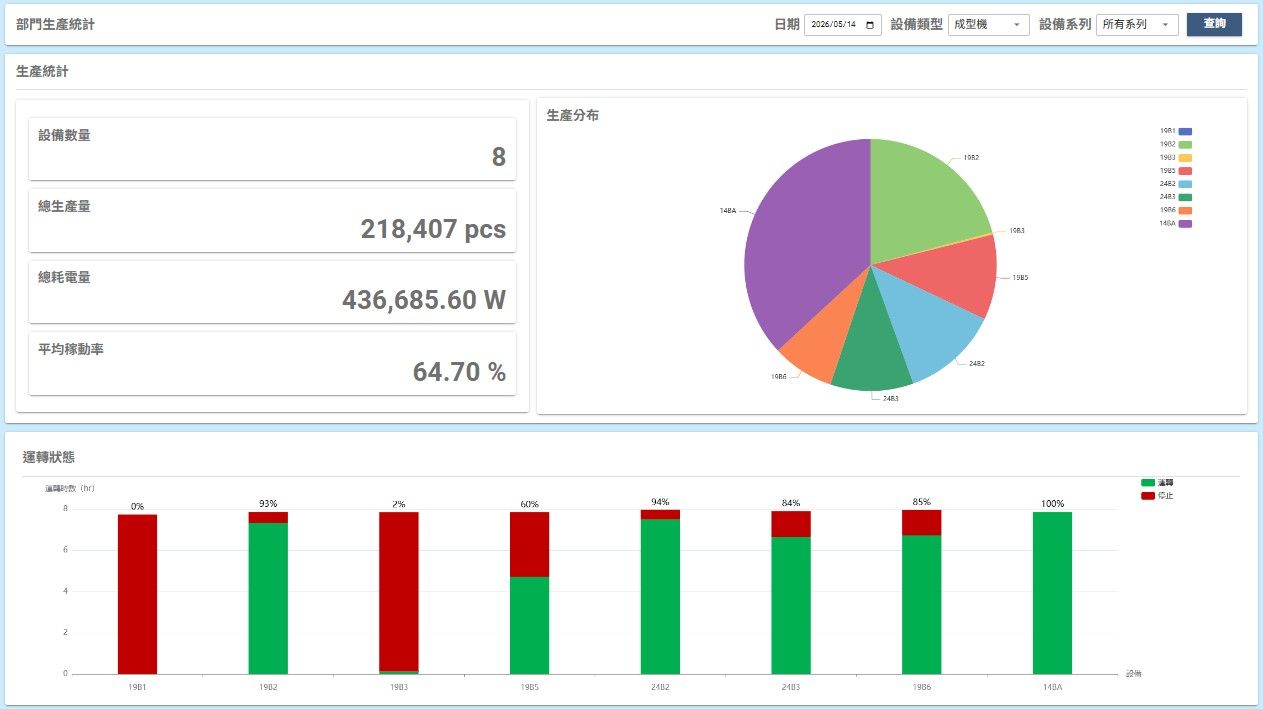The width and height of the screenshot is (1263, 709).
Task: Toggle the 19B6 entry in the pie legend
Action: pyautogui.click(x=1176, y=210)
